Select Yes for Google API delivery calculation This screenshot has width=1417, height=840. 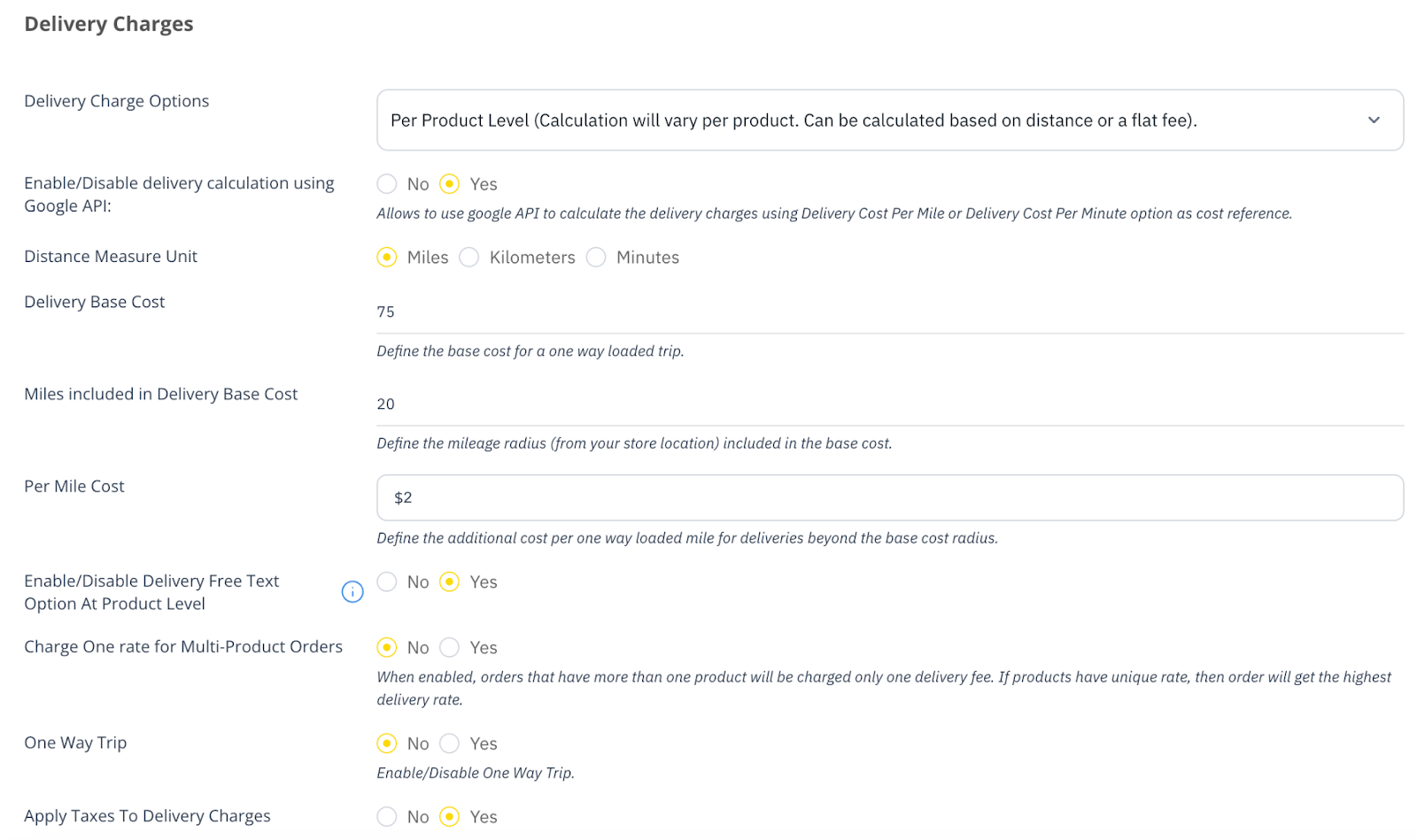pyautogui.click(x=450, y=184)
